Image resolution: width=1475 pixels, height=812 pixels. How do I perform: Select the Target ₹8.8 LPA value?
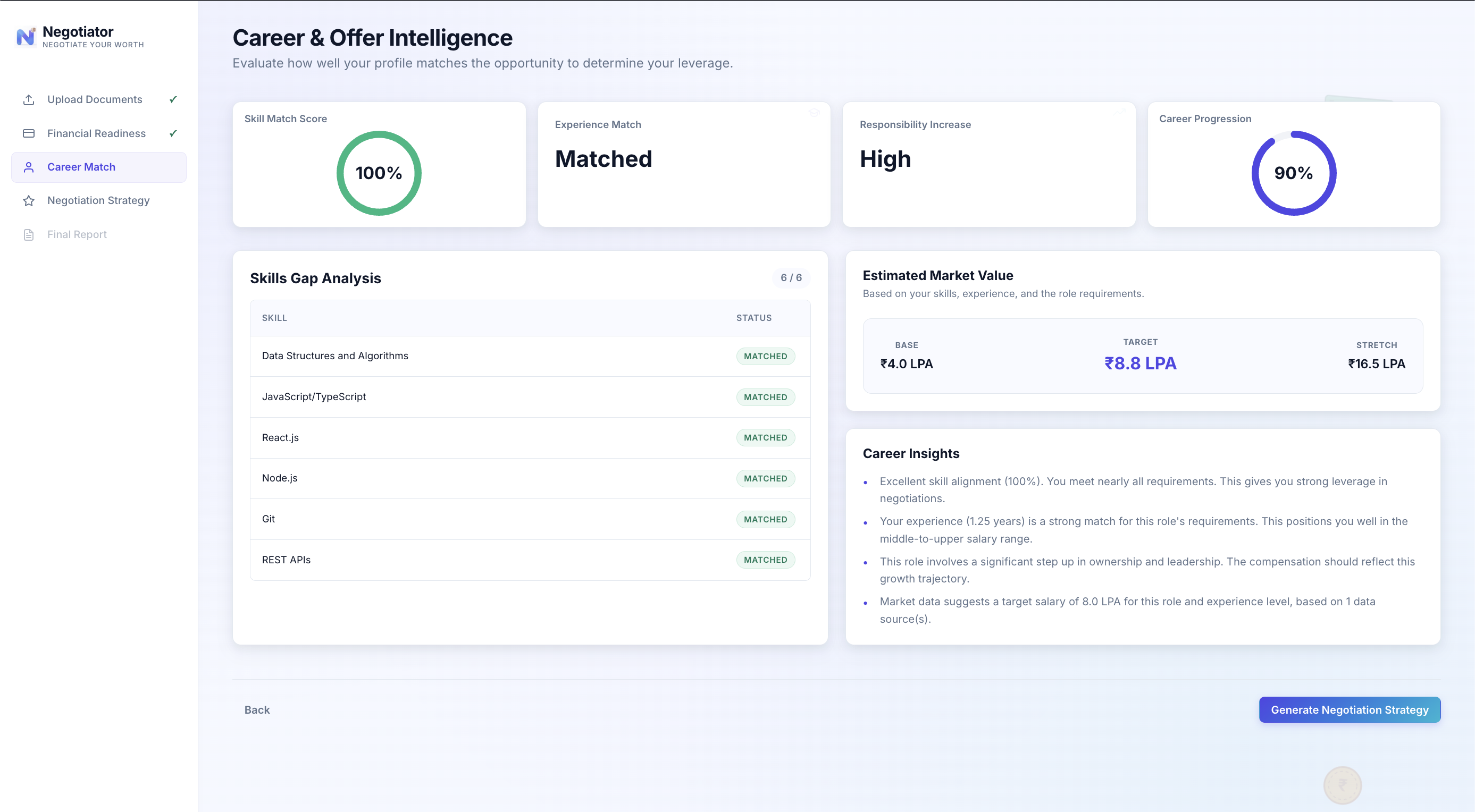tap(1140, 363)
